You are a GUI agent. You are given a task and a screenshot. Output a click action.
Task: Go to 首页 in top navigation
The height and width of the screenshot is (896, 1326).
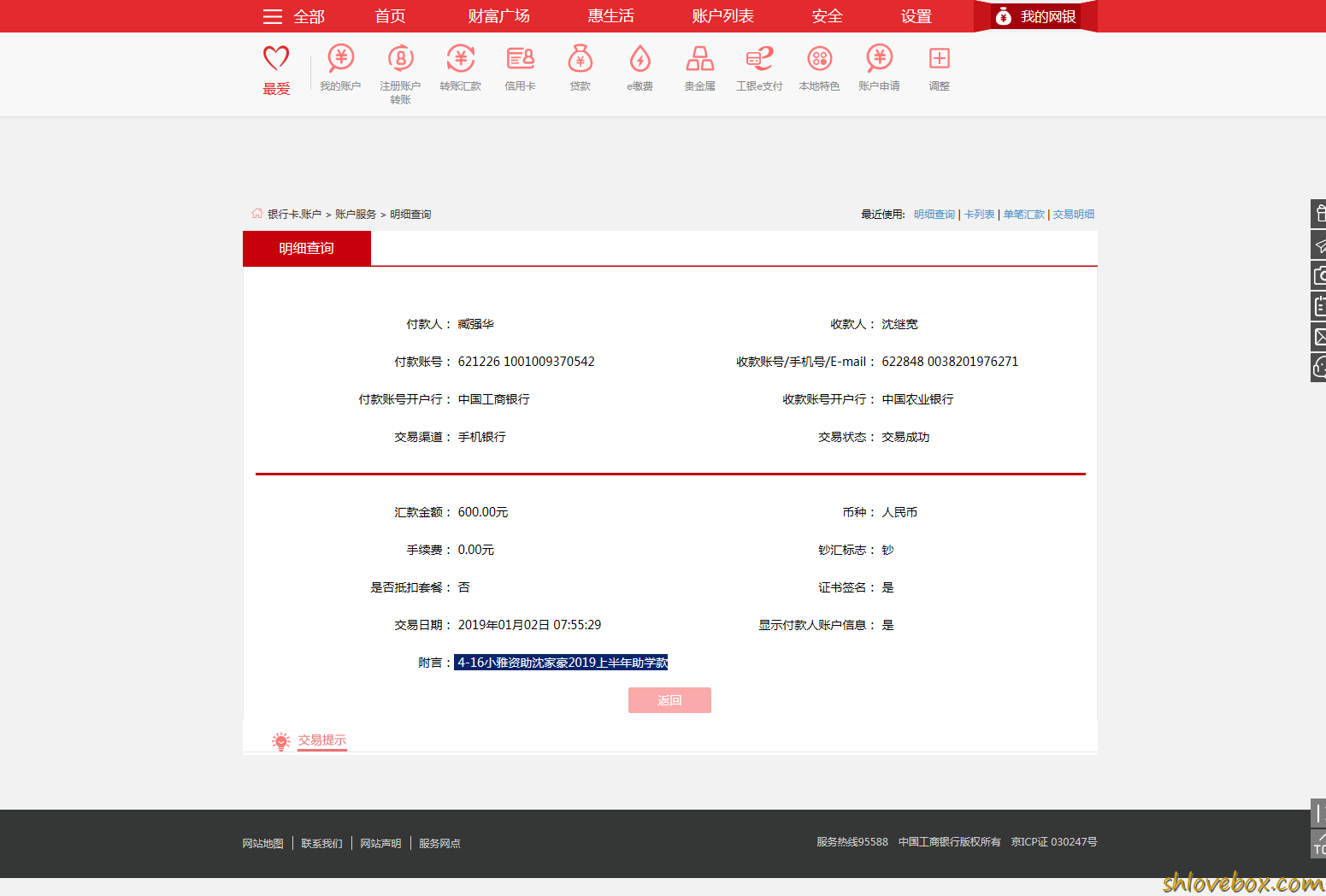point(390,16)
